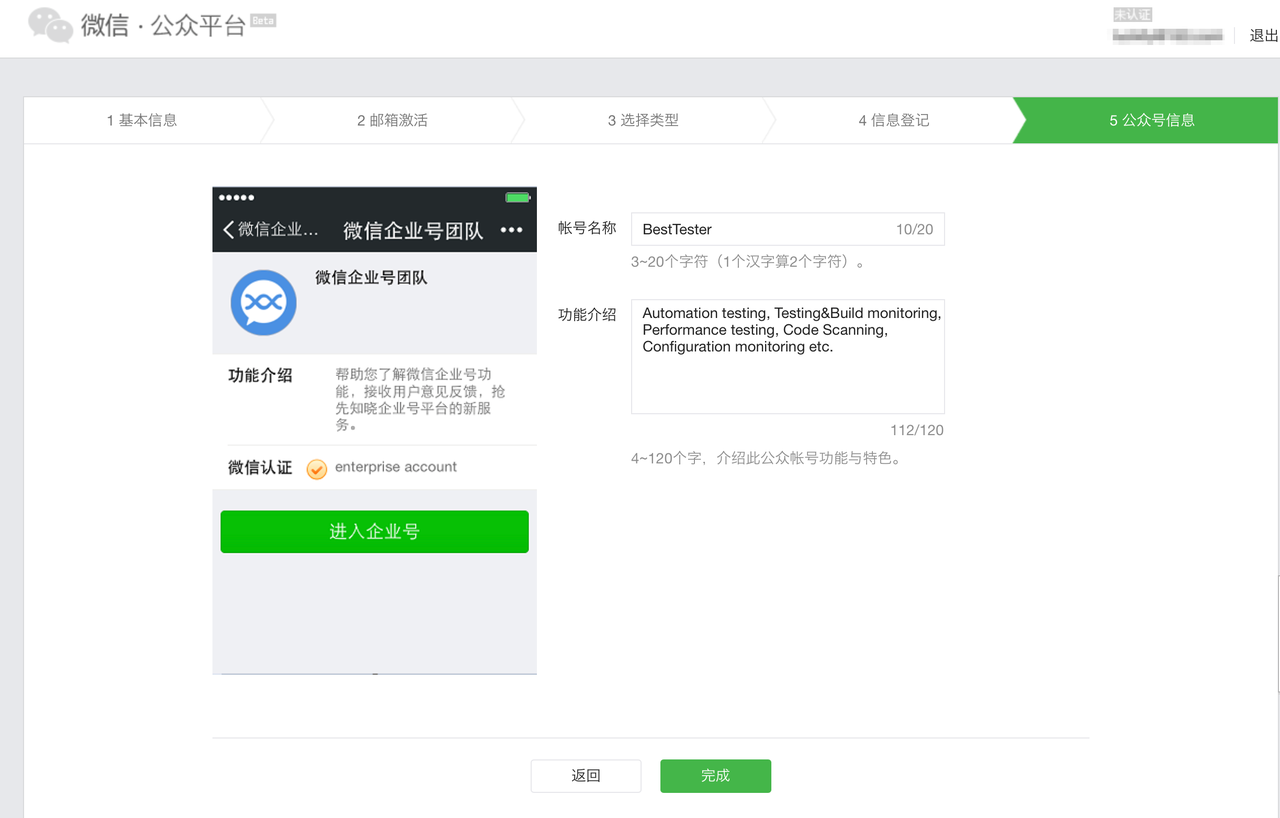1280x818 pixels.
Task: Click the orange verification checkmark icon
Action: point(317,469)
